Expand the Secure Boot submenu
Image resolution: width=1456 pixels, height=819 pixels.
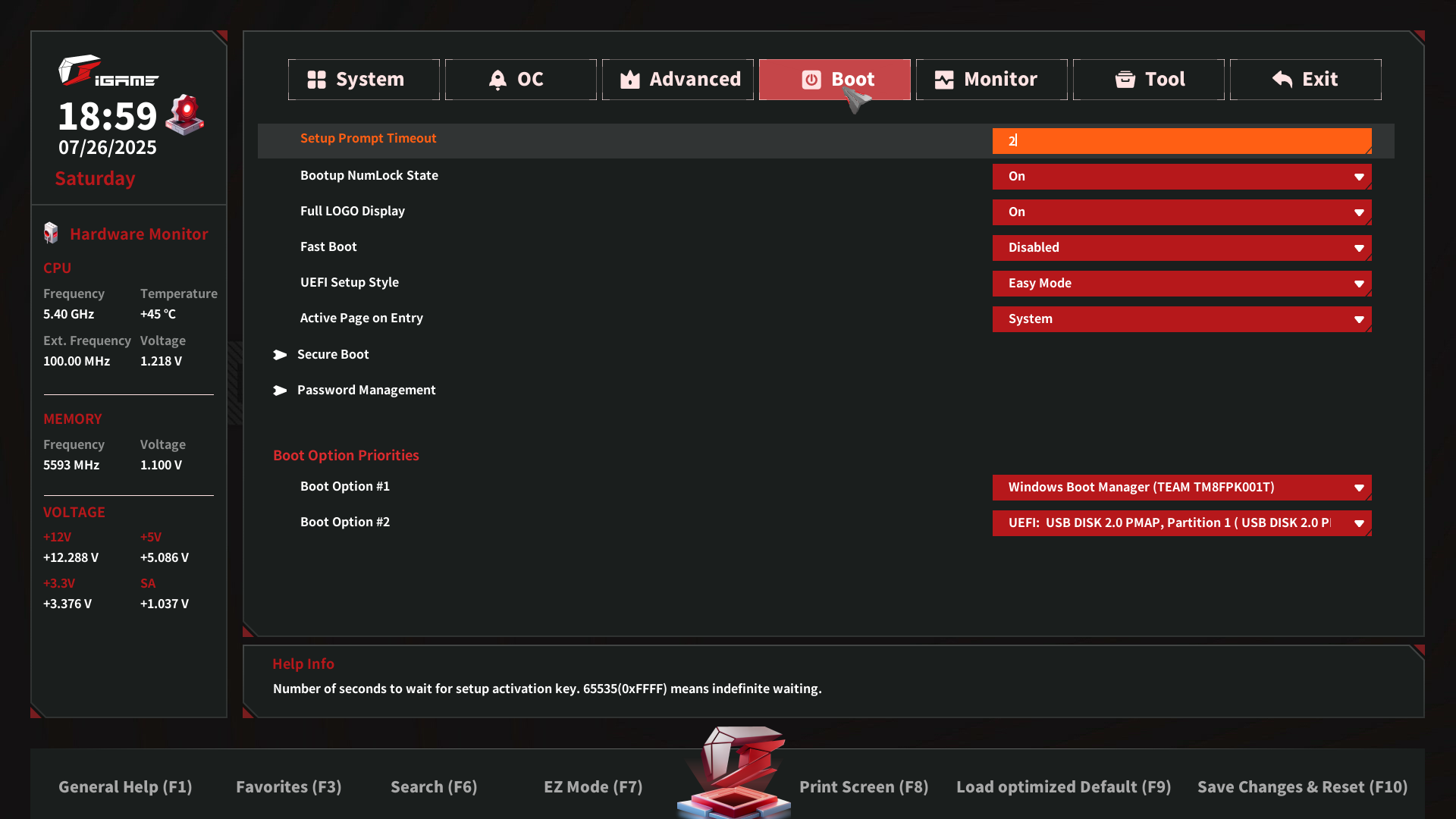click(x=332, y=354)
